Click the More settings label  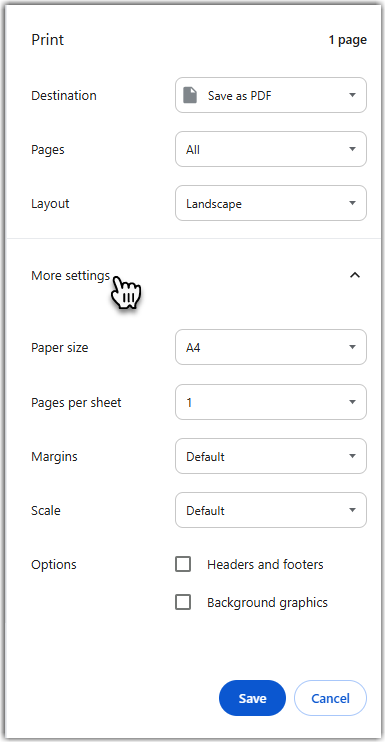pos(71,275)
